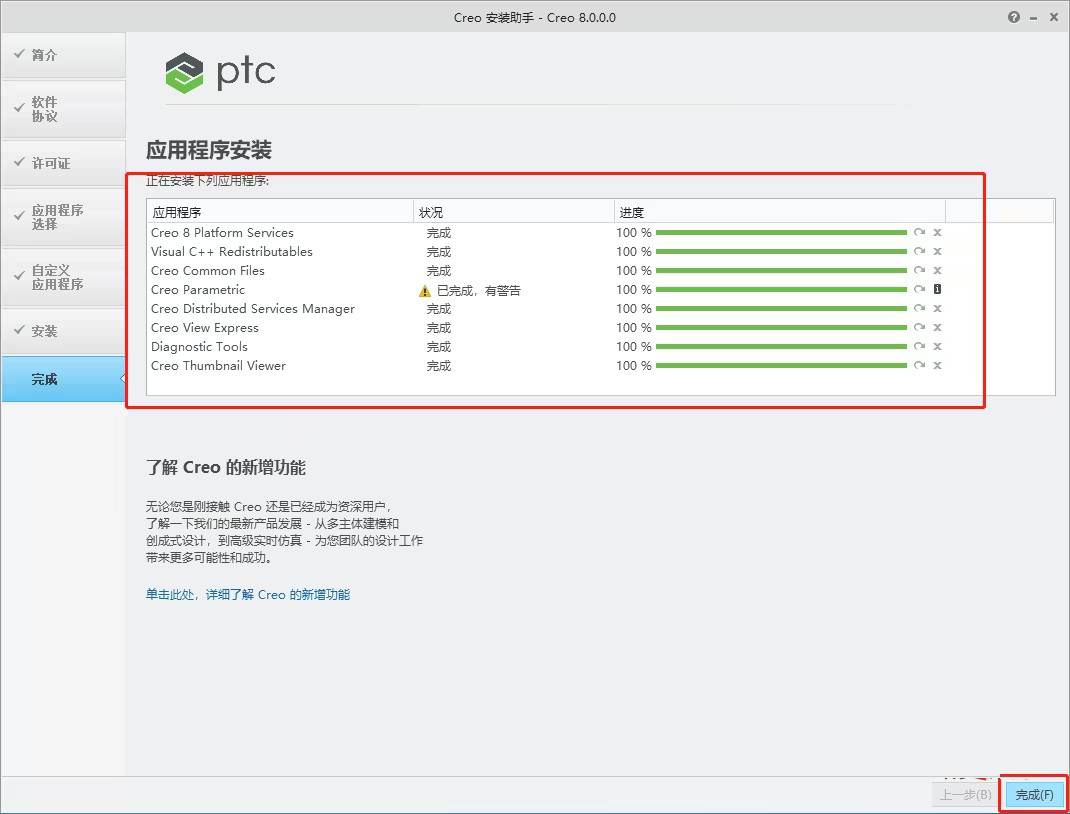The image size is (1070, 814).
Task: Open help via the question mark icon
Action: click(x=1013, y=16)
